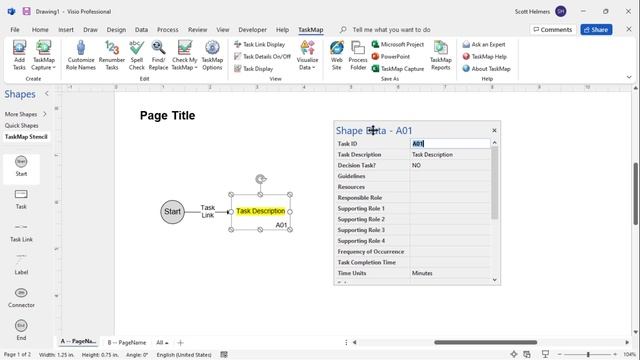
Task: Click the zoom out minus button
Action: click(560, 354)
